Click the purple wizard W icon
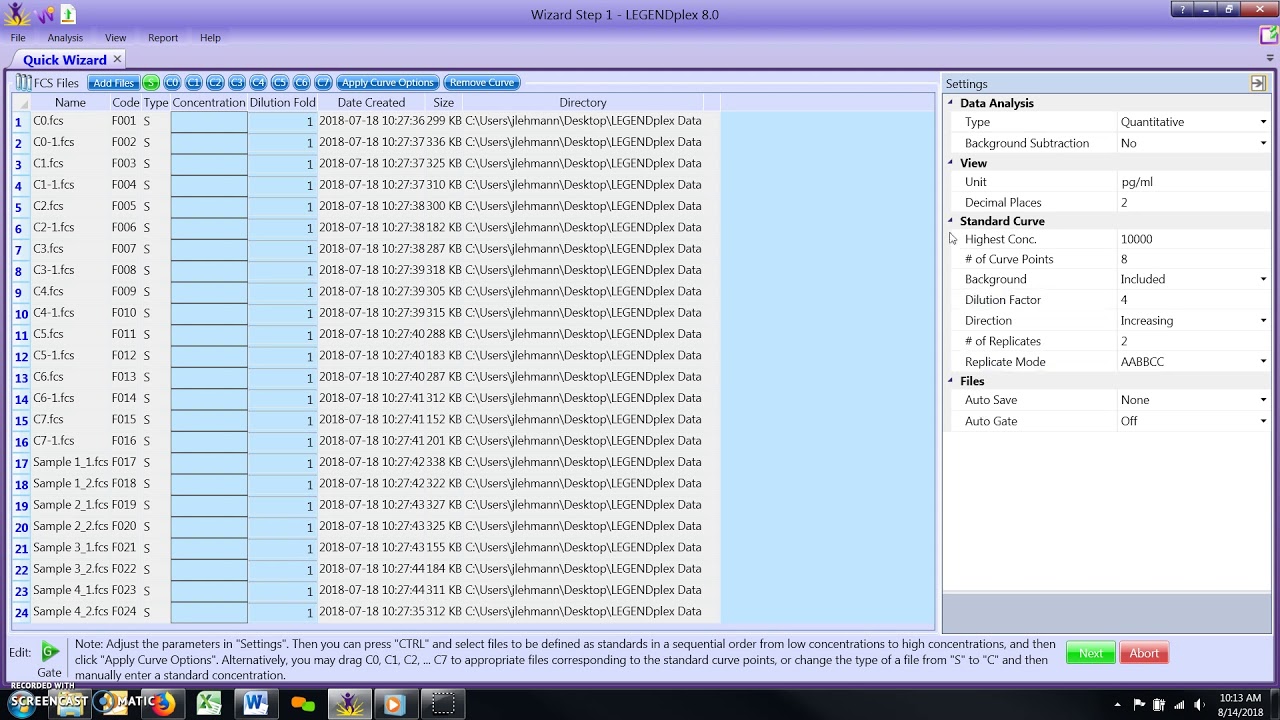 (45, 15)
